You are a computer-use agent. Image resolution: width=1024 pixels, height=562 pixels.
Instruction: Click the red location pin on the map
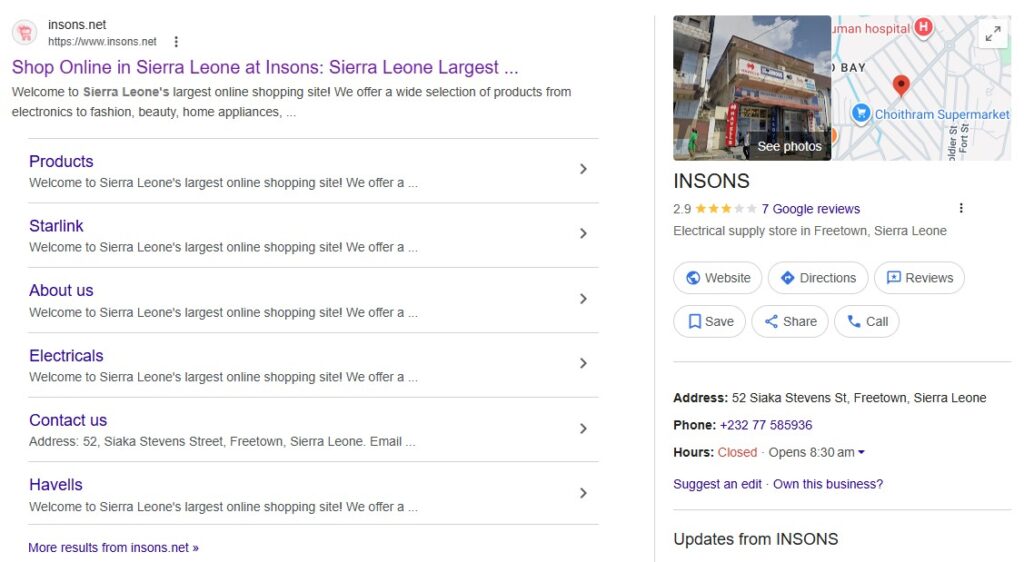click(x=901, y=86)
